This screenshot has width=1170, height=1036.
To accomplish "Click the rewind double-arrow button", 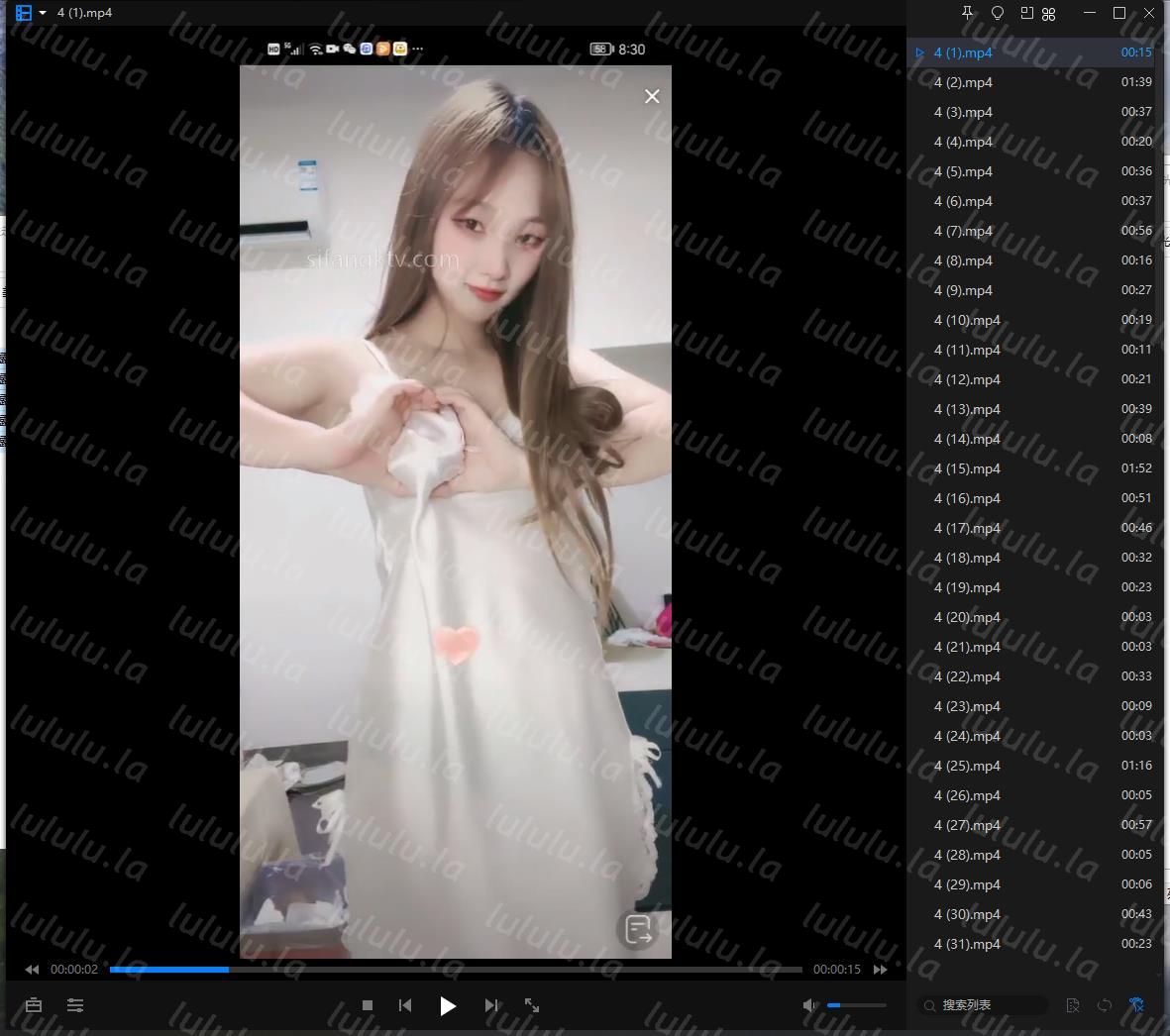I will pos(32,970).
